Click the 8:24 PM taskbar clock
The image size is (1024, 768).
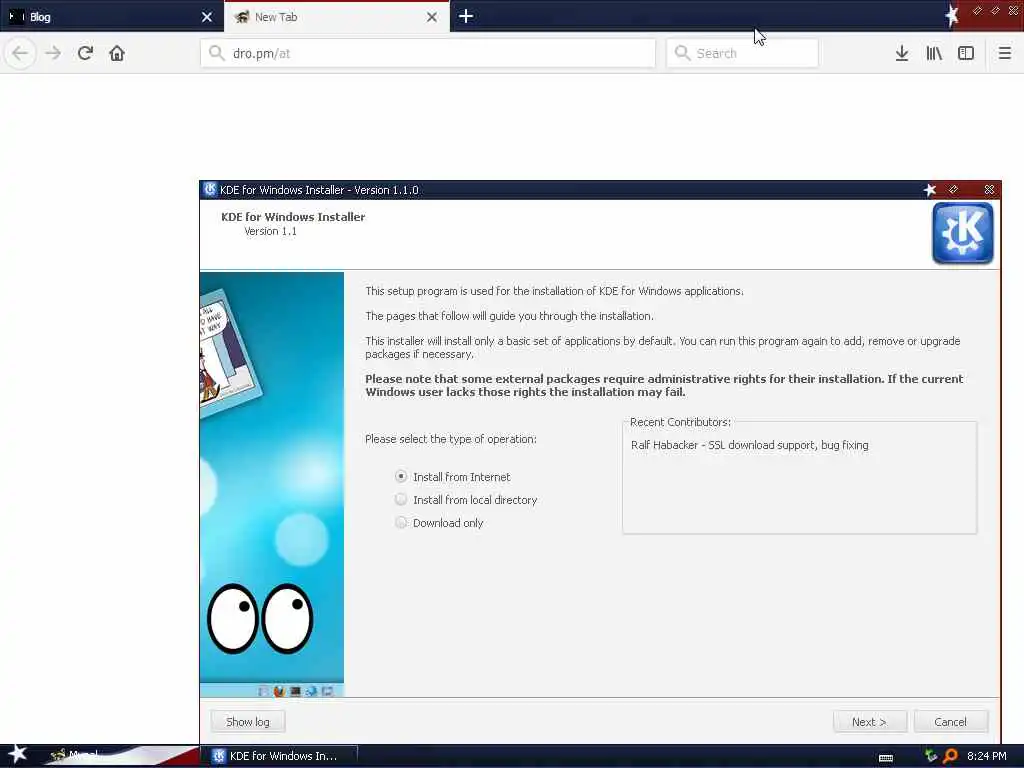pos(987,756)
